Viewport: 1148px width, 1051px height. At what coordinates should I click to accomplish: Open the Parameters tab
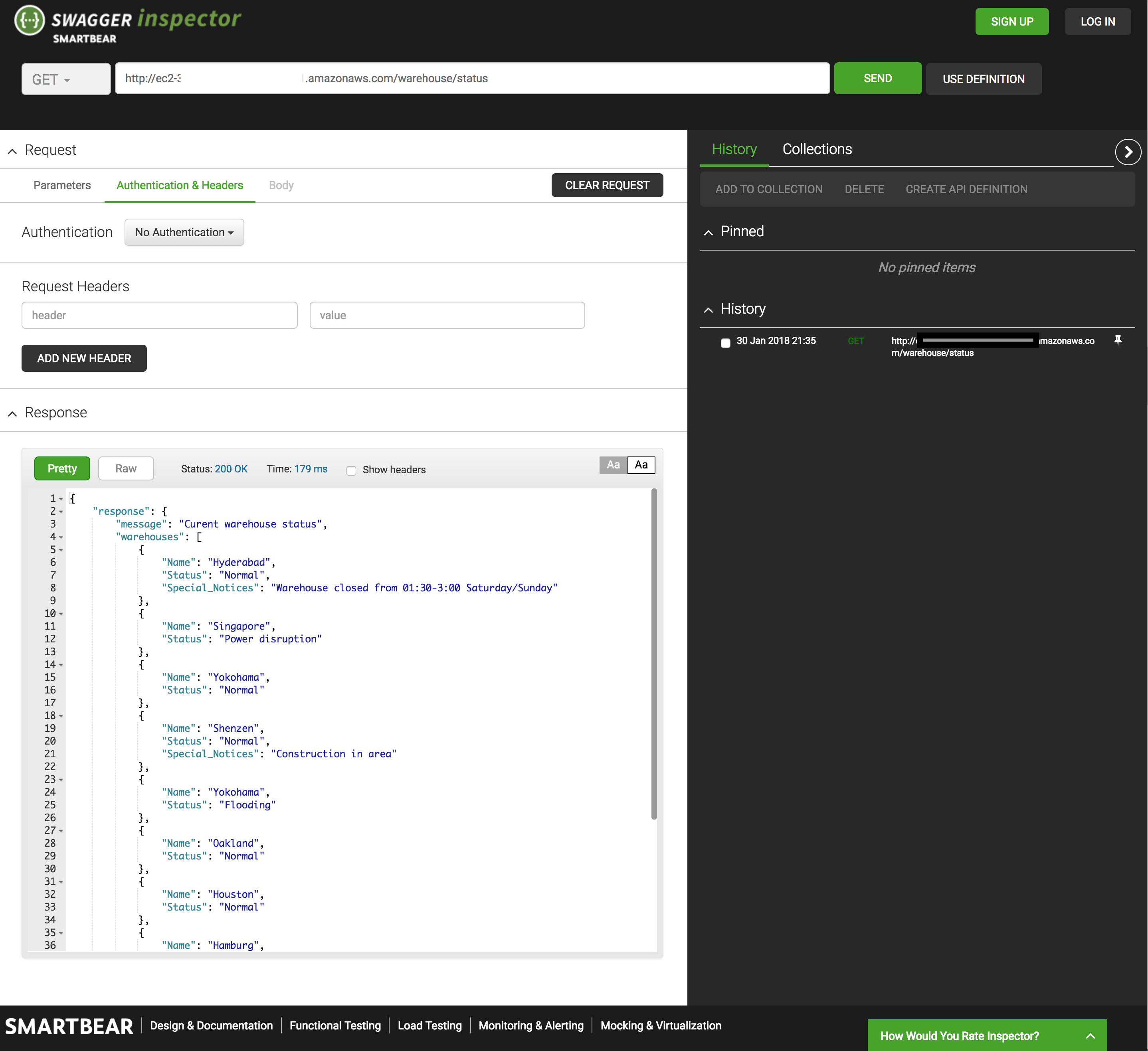(x=62, y=185)
